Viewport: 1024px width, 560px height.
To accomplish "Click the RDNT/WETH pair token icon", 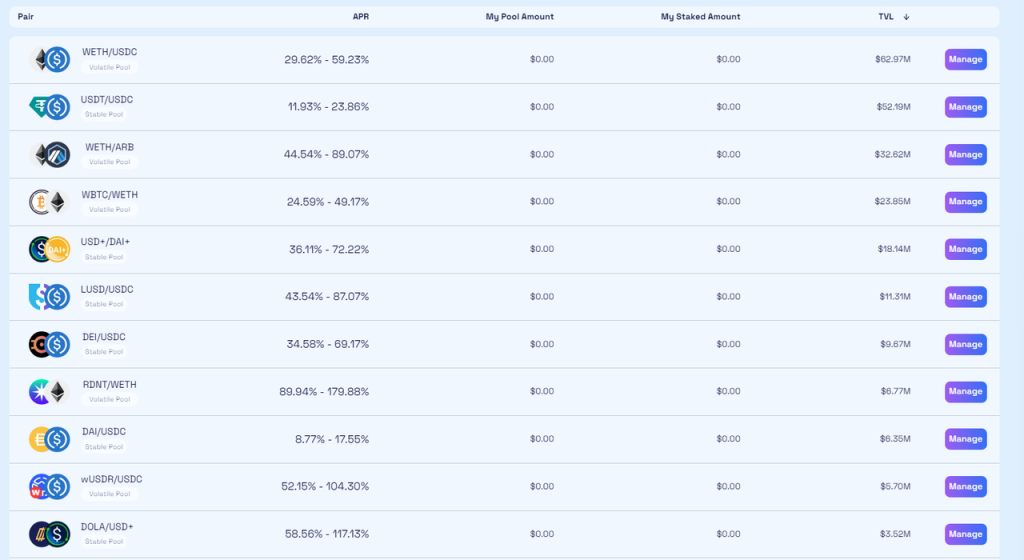I will point(49,392).
